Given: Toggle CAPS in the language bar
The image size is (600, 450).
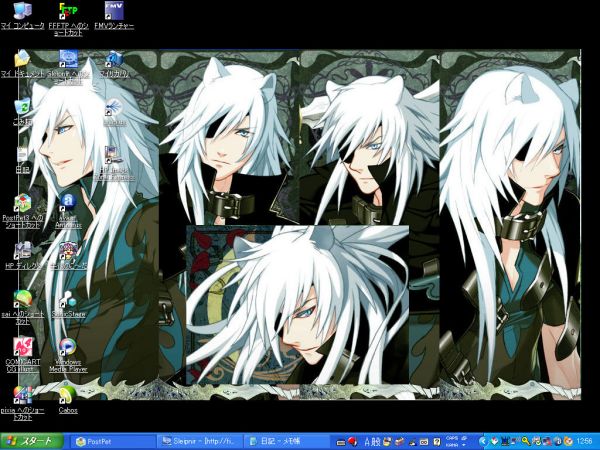Looking at the screenshot, I should (452, 439).
